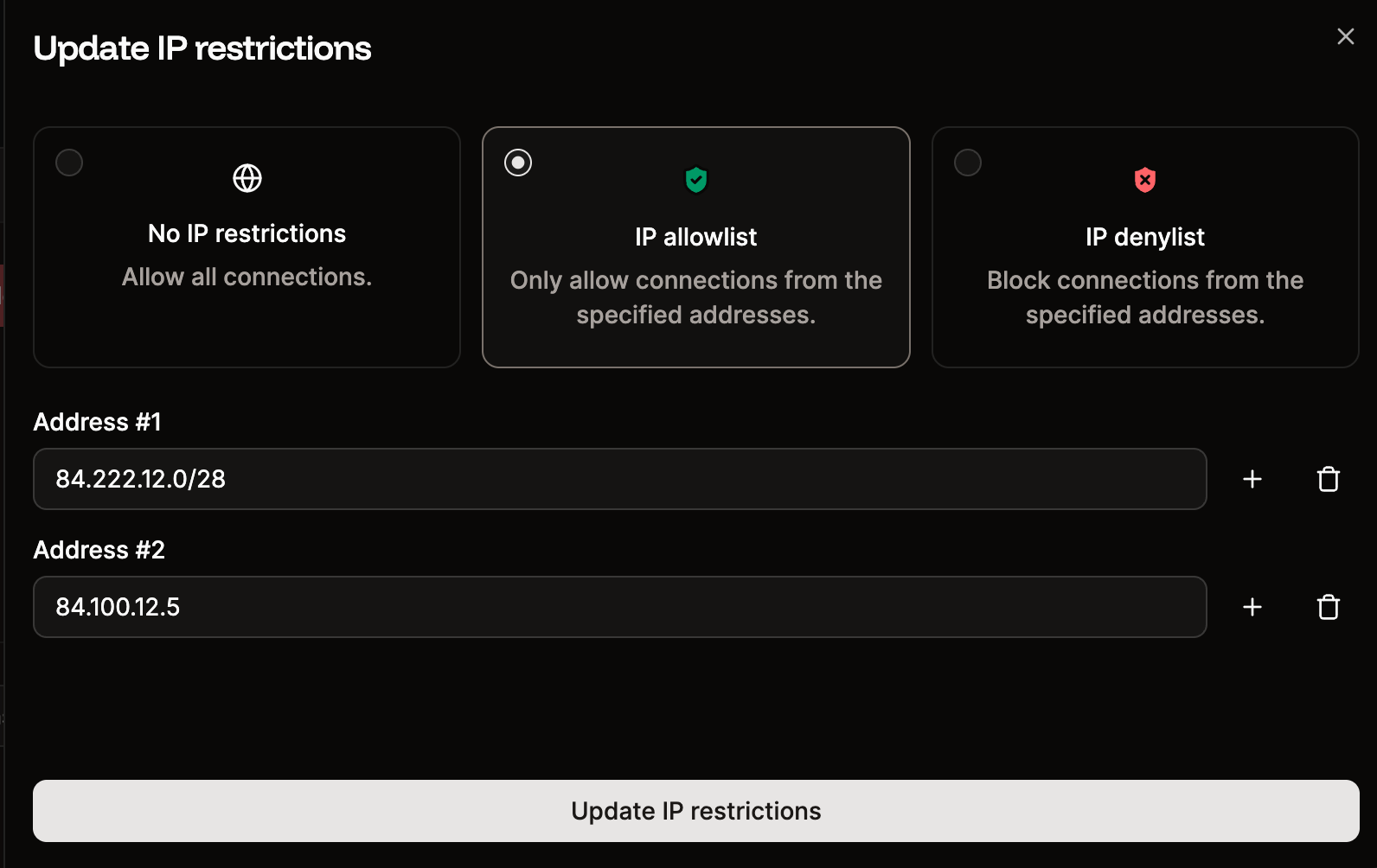Select the IP allowlist radio button
1377x868 pixels.
coord(517,162)
